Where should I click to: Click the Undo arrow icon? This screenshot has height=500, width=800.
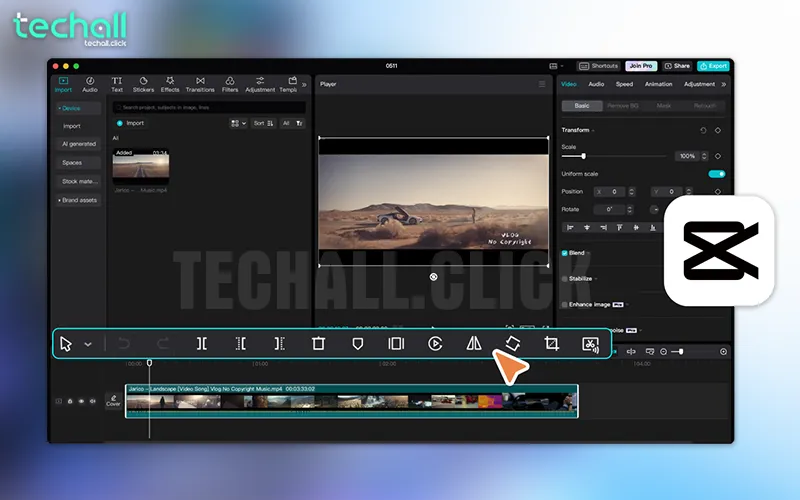point(124,344)
